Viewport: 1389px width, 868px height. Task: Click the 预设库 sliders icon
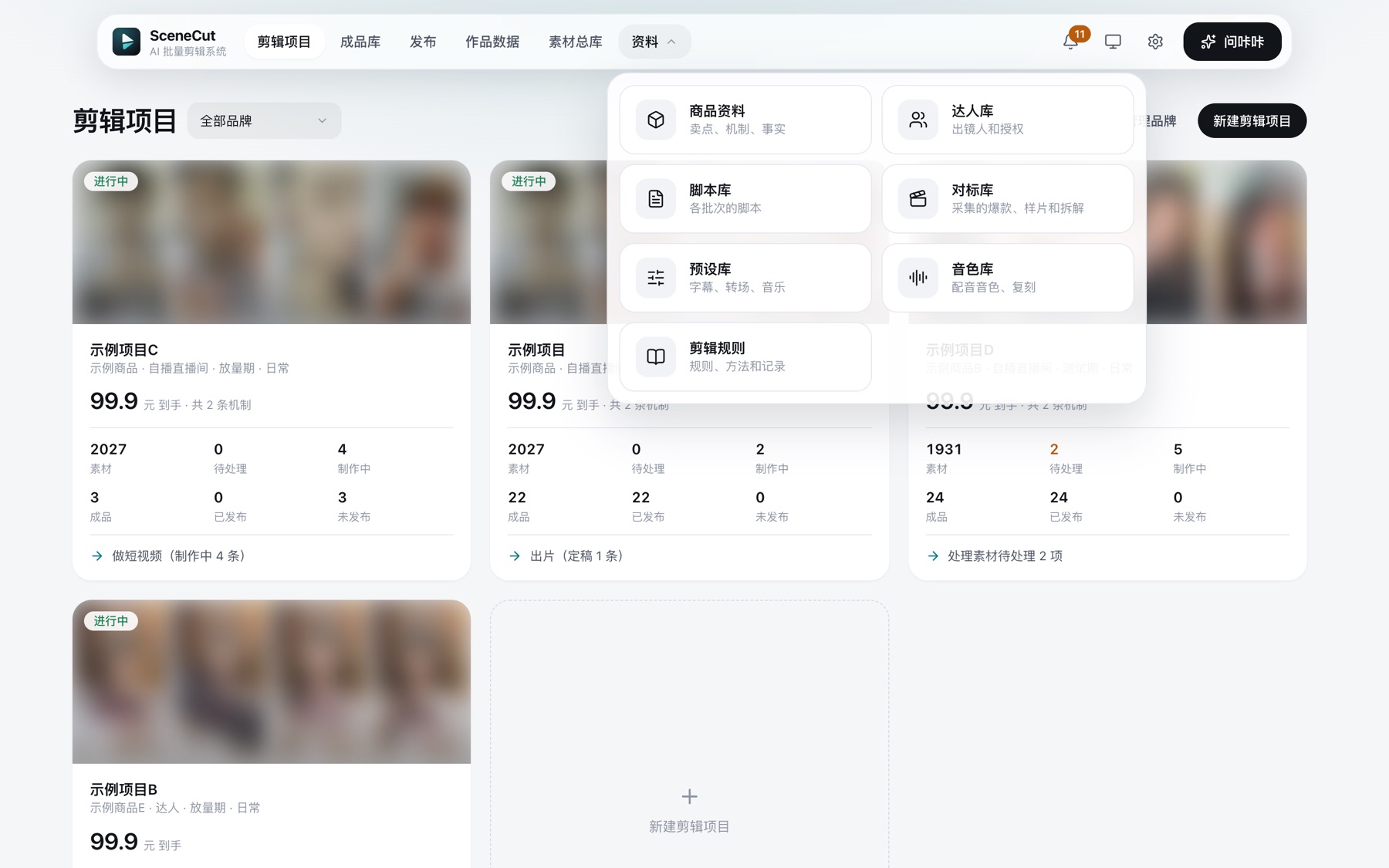[656, 278]
